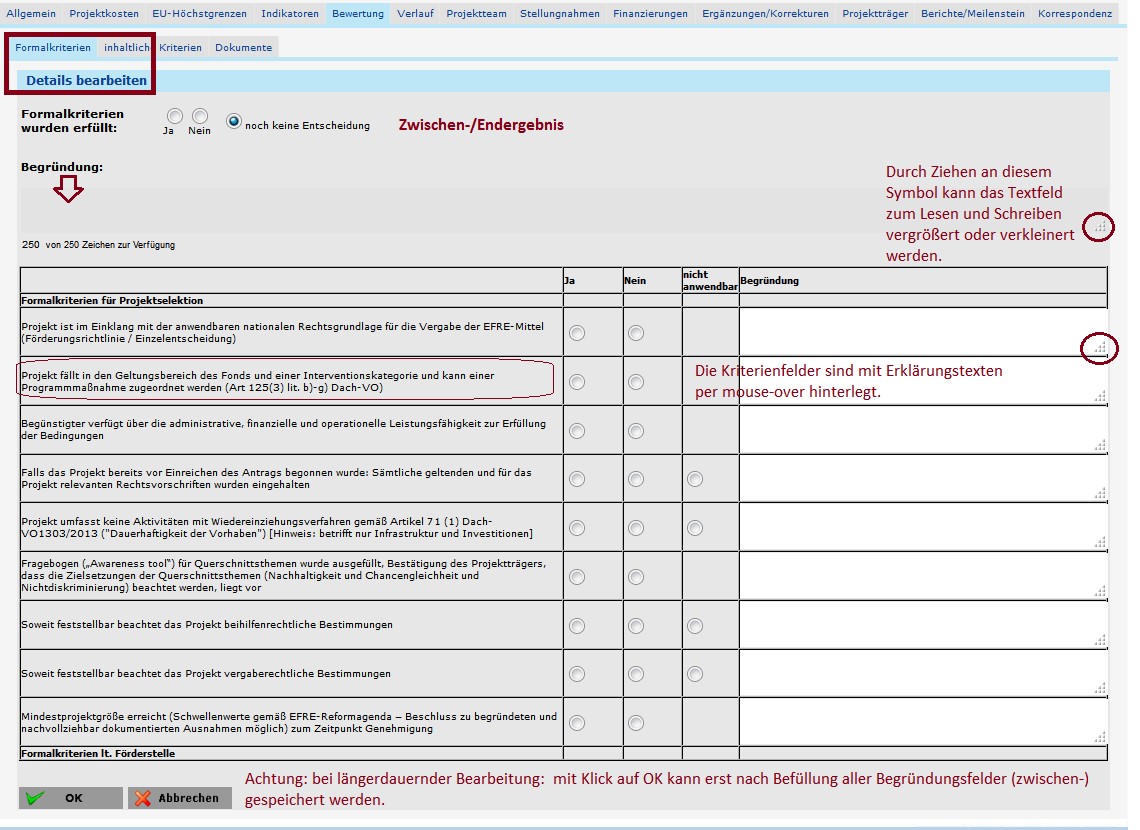
Task: Select 'Ja' for Formalkriterien wurden erfüllt
Action: 175,117
